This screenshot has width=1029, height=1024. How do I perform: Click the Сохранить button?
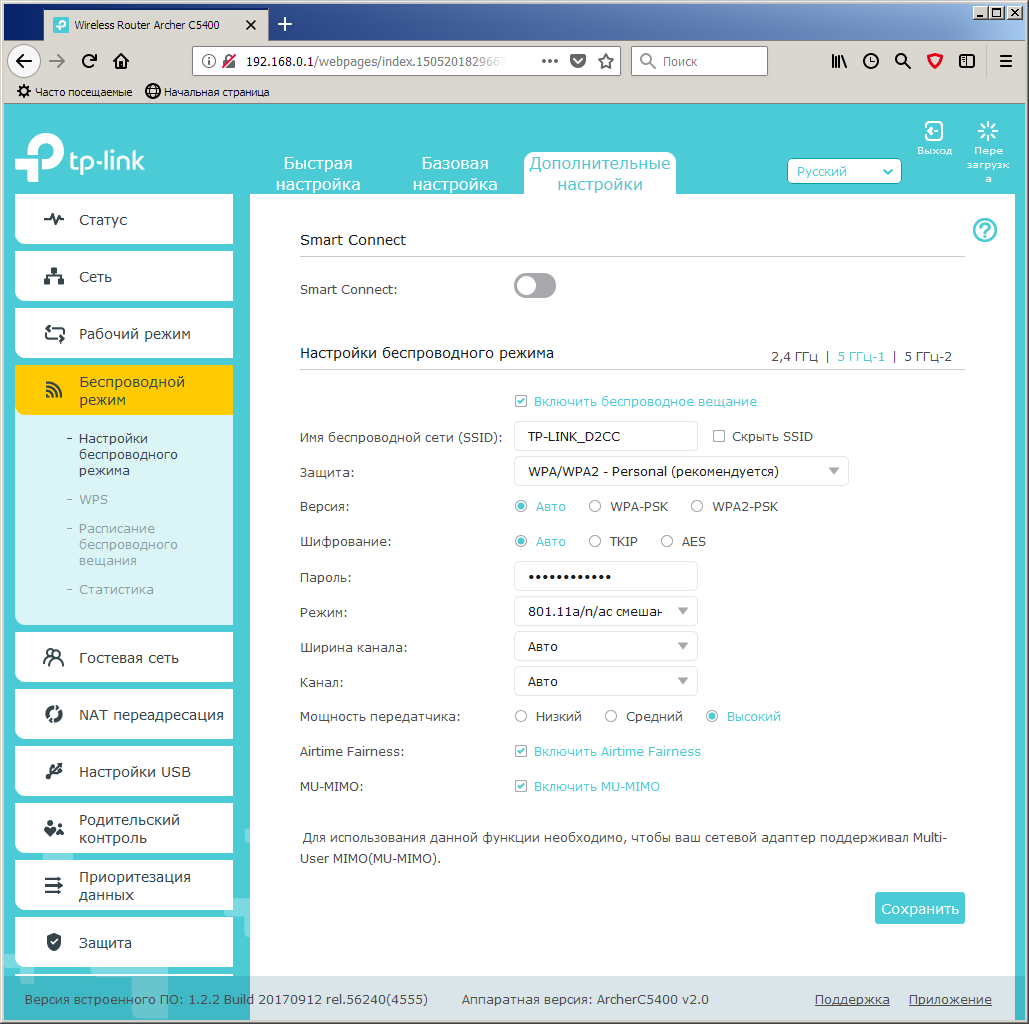pyautogui.click(x=919, y=908)
